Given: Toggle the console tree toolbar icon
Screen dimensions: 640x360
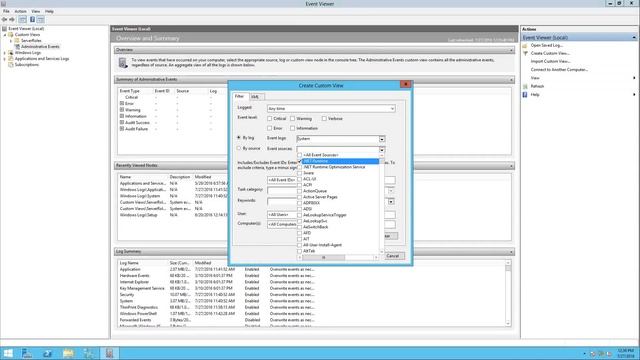Looking at the screenshot, I should pyautogui.click(x=22, y=20).
